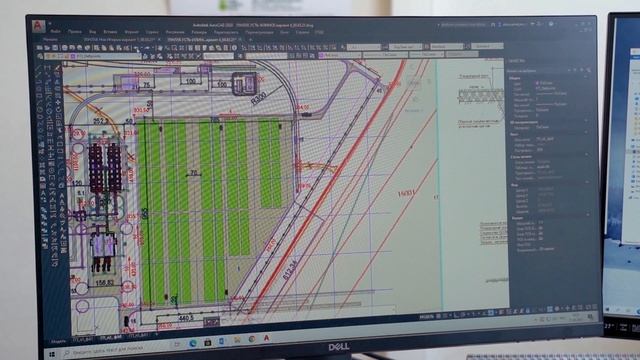Open the layer selection dropdown

[x=93, y=56]
